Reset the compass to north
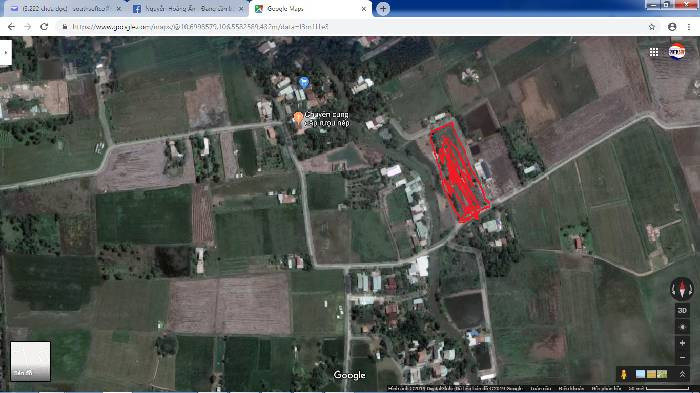 pos(682,288)
